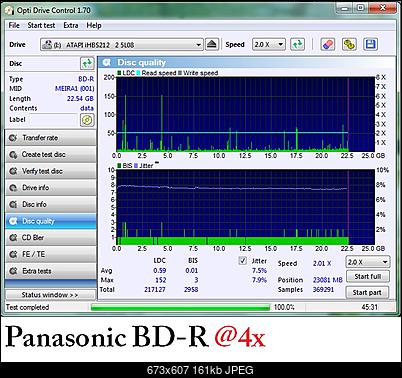Click the MID value MEIRA1 (001)
This screenshot has width=402, height=378.
point(74,89)
